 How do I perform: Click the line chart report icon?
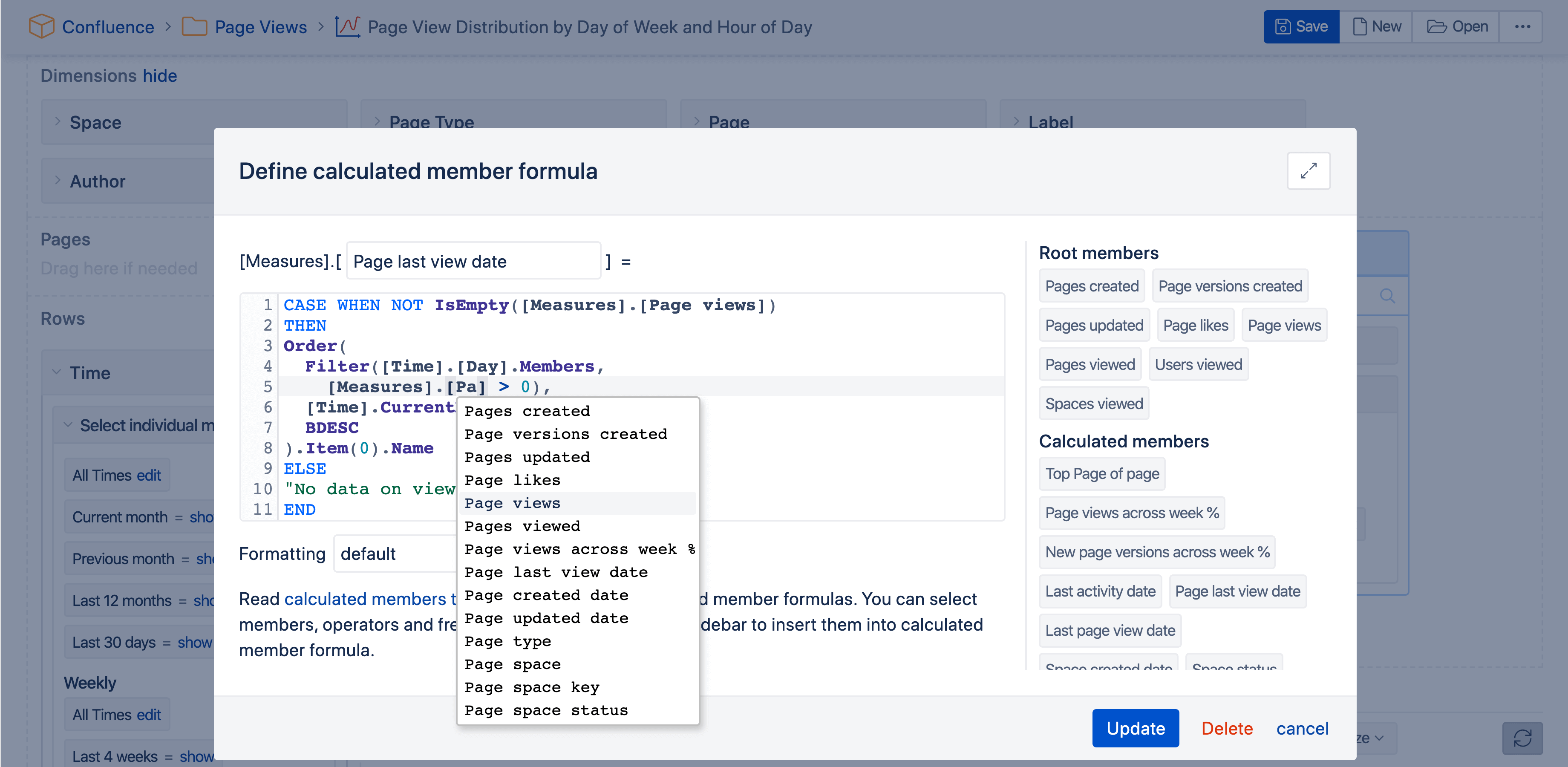coord(348,27)
